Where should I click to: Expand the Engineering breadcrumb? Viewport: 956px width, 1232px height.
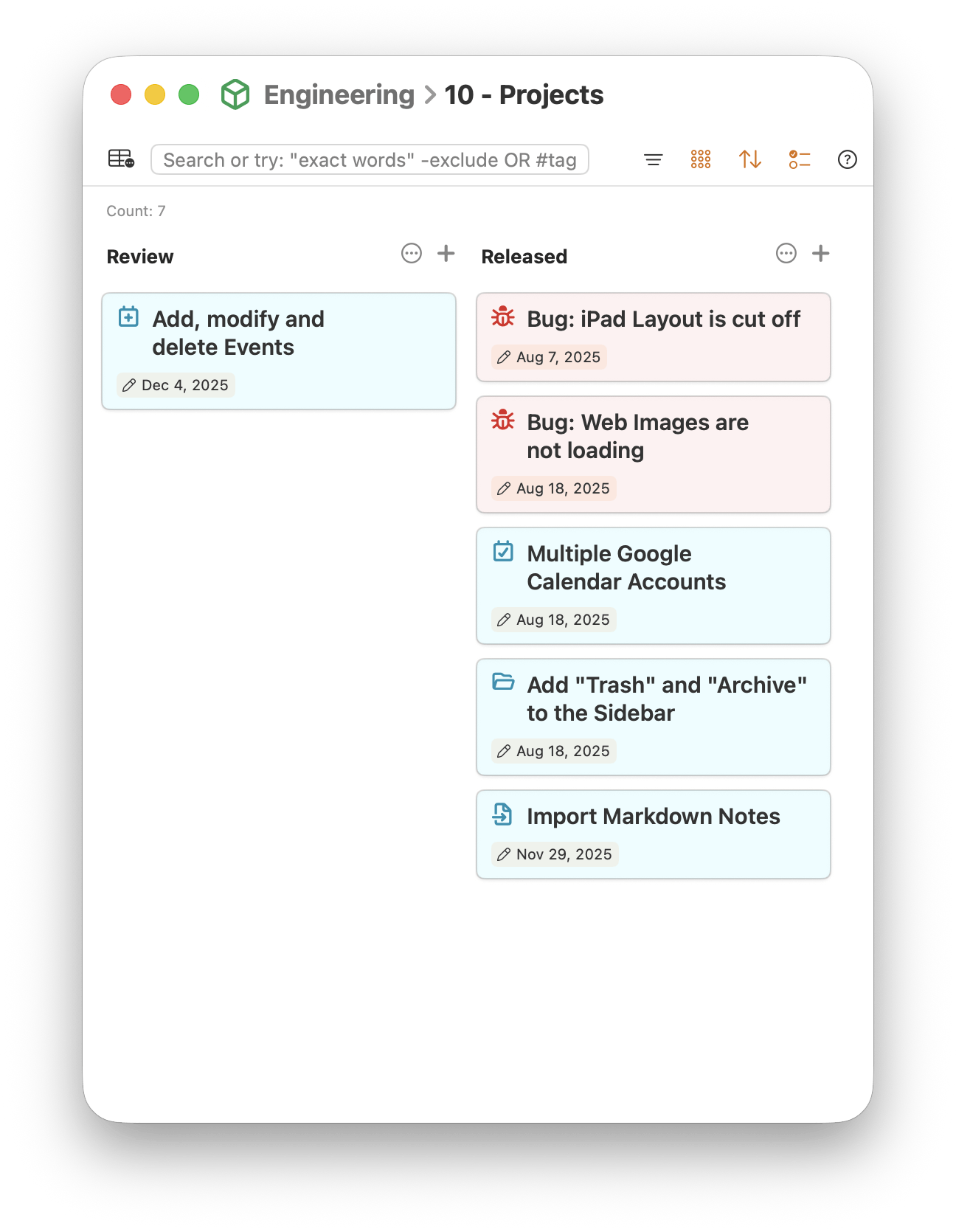tap(339, 94)
